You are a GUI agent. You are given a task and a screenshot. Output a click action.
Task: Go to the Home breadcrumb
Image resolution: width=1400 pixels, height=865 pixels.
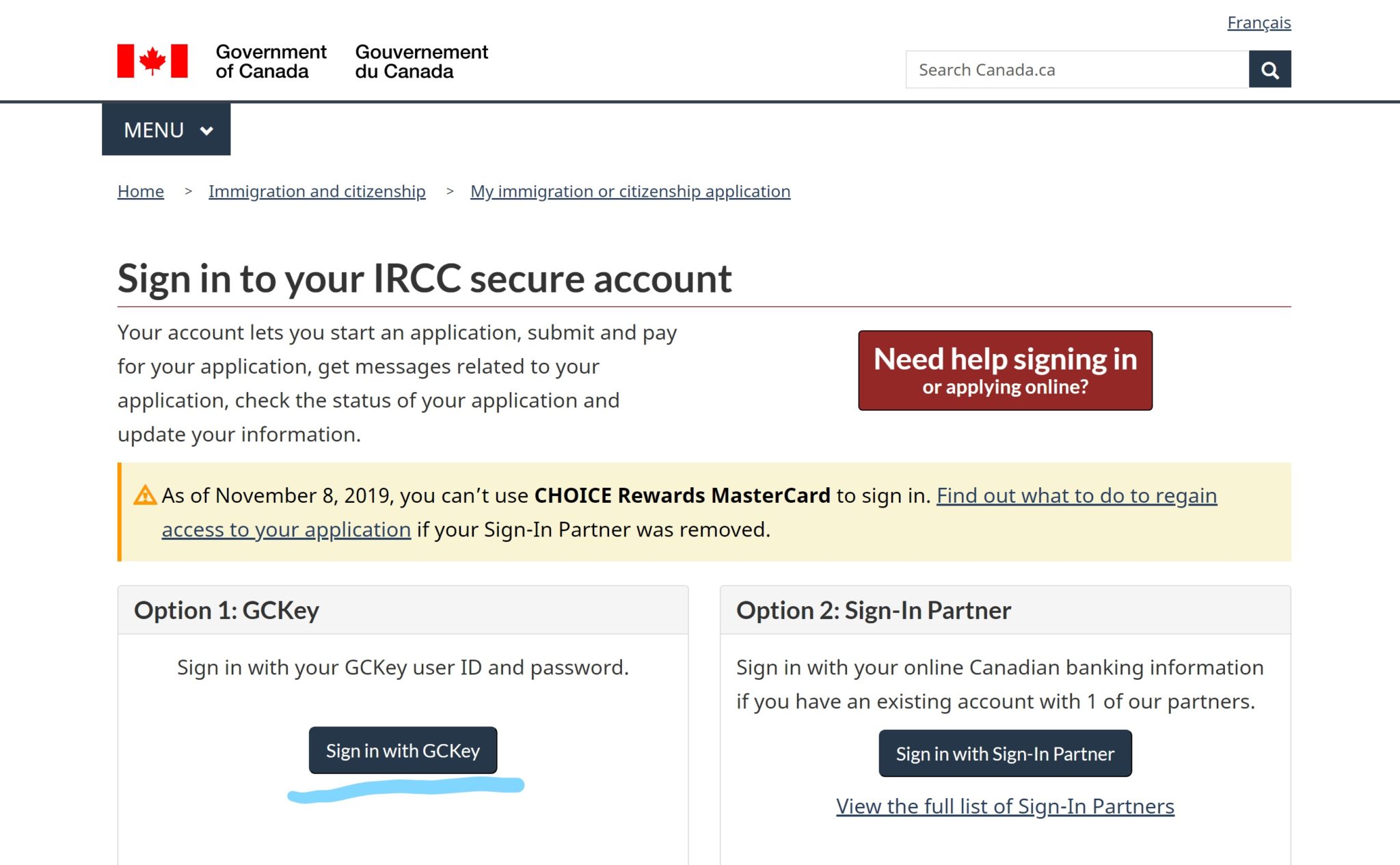tap(141, 191)
